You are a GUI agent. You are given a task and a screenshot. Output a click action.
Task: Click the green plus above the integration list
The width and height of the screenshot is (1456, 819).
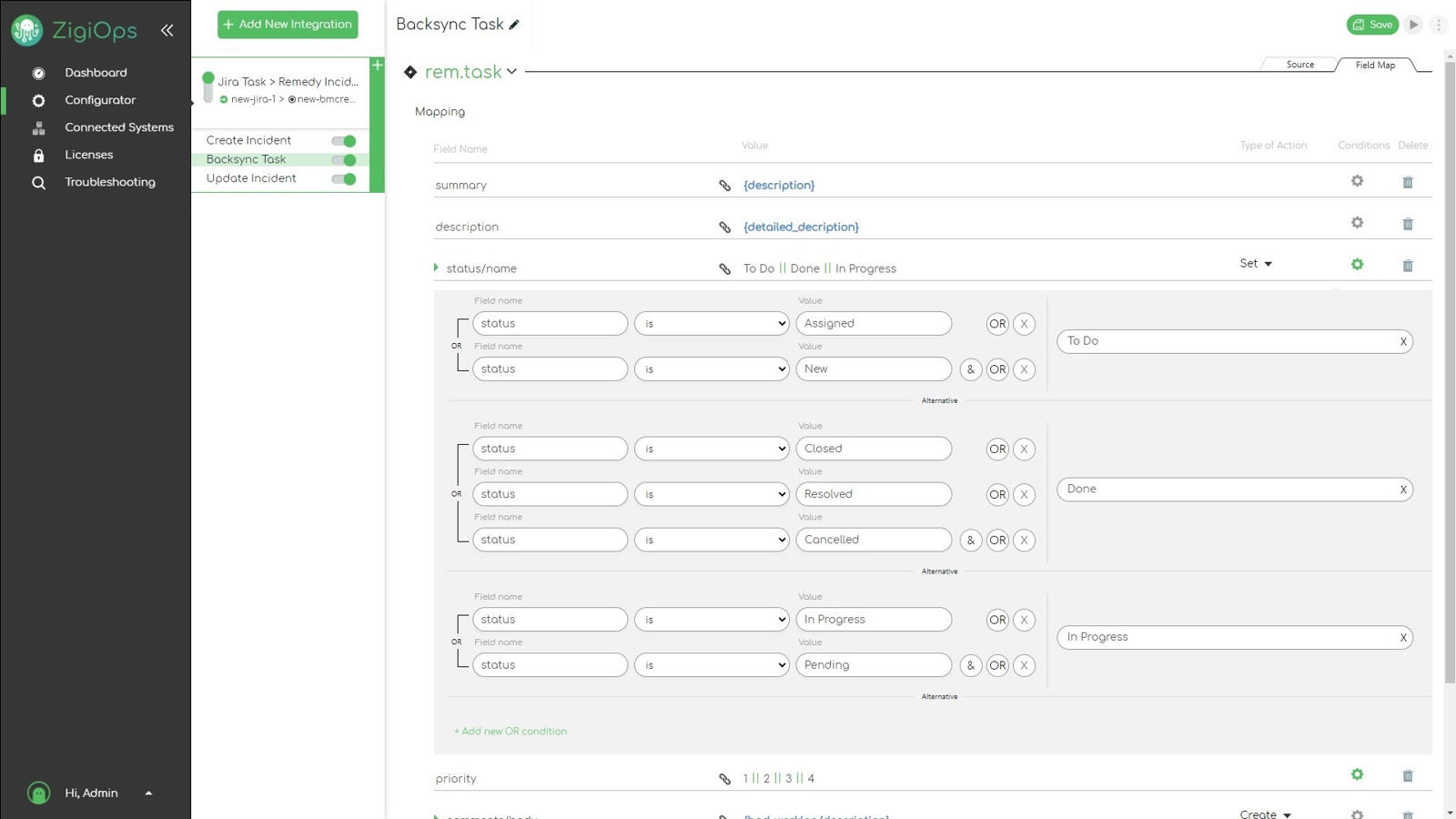click(x=377, y=65)
